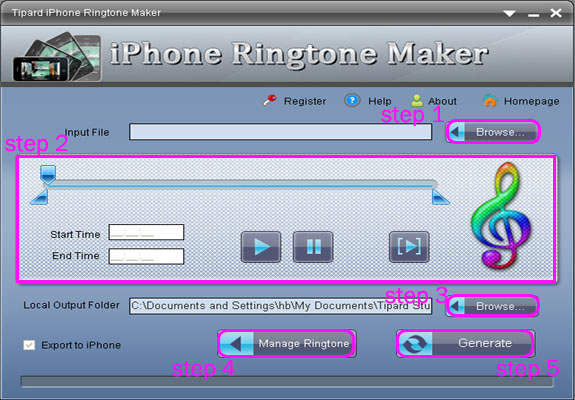Click the Help link text
This screenshot has width=575, height=400.
[x=380, y=101]
